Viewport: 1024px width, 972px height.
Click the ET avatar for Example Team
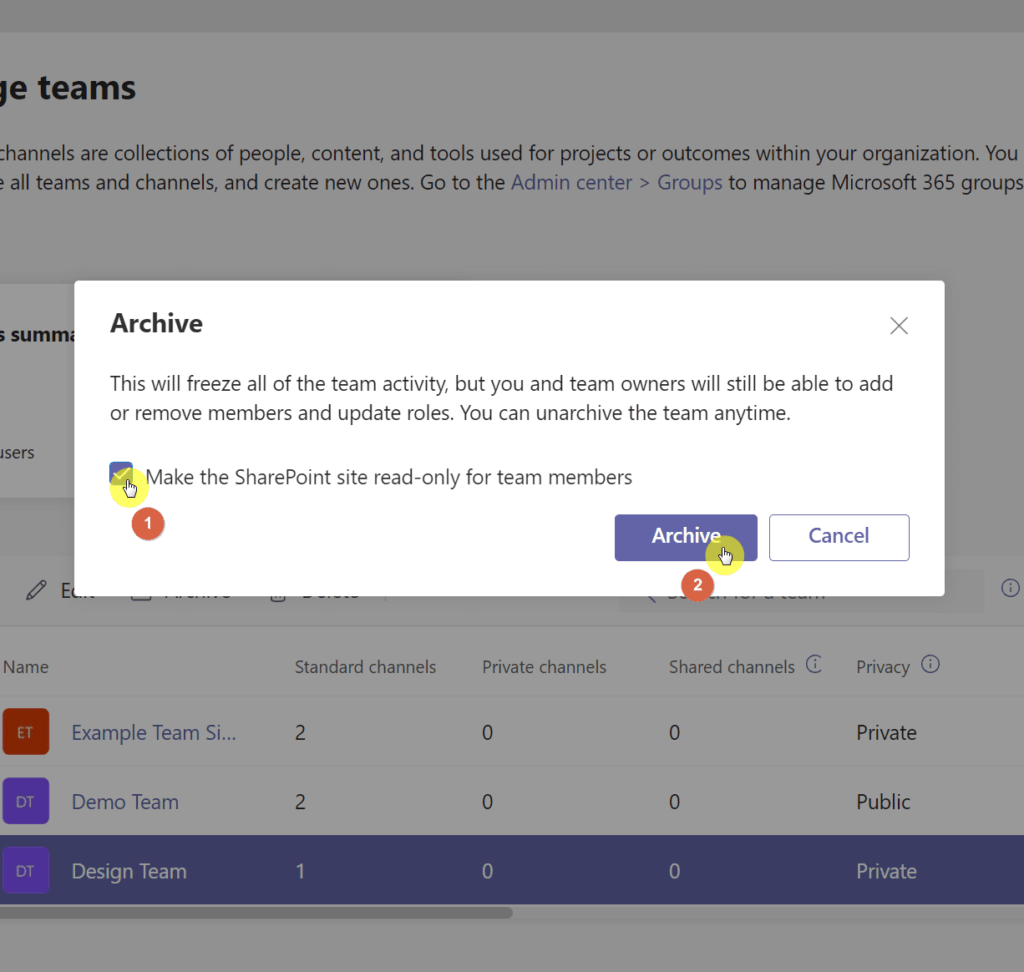tap(25, 732)
